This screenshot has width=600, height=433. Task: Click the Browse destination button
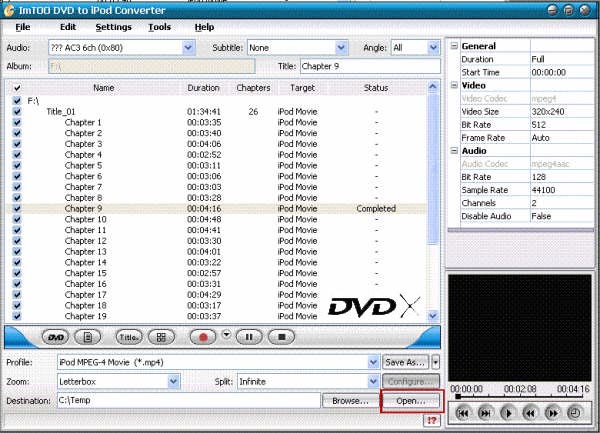tap(351, 401)
